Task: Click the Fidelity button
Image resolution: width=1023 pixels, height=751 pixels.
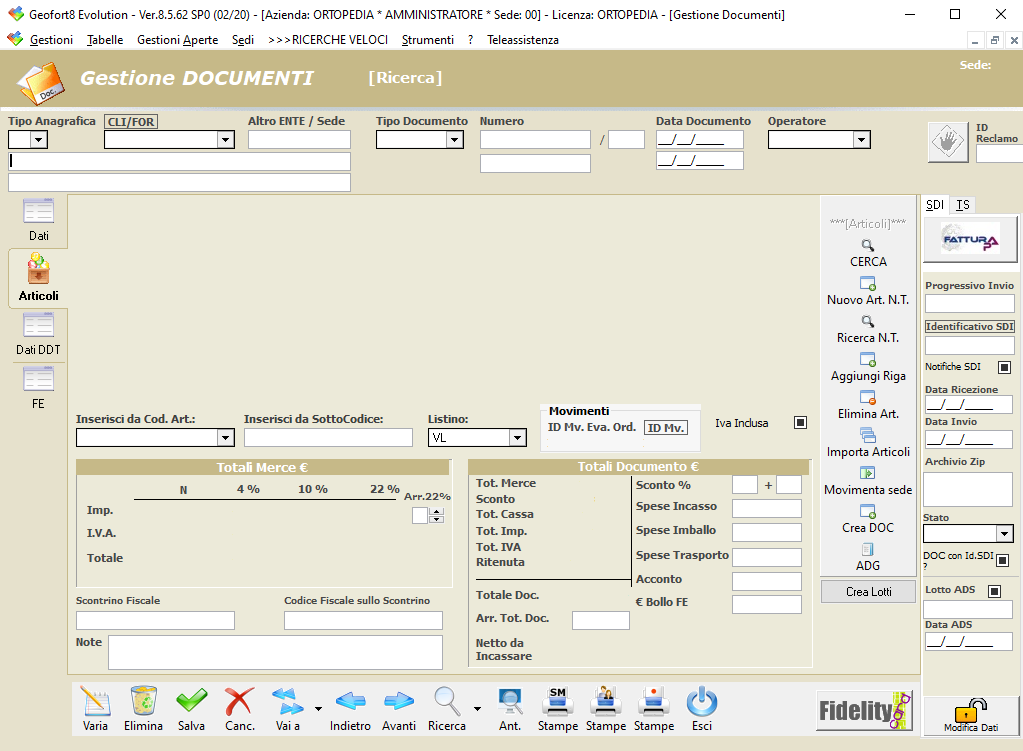Action: coord(864,711)
